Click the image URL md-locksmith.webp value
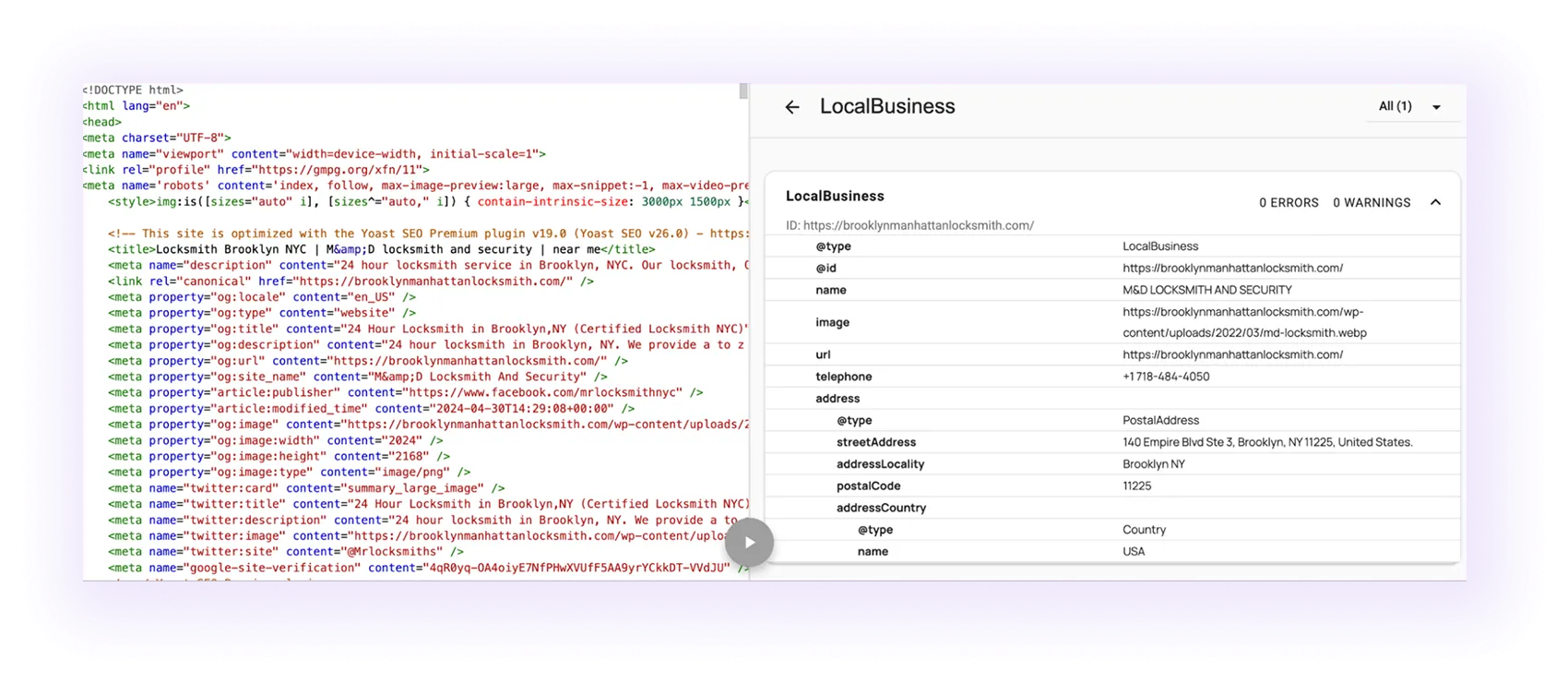1568x683 pixels. 1244,322
